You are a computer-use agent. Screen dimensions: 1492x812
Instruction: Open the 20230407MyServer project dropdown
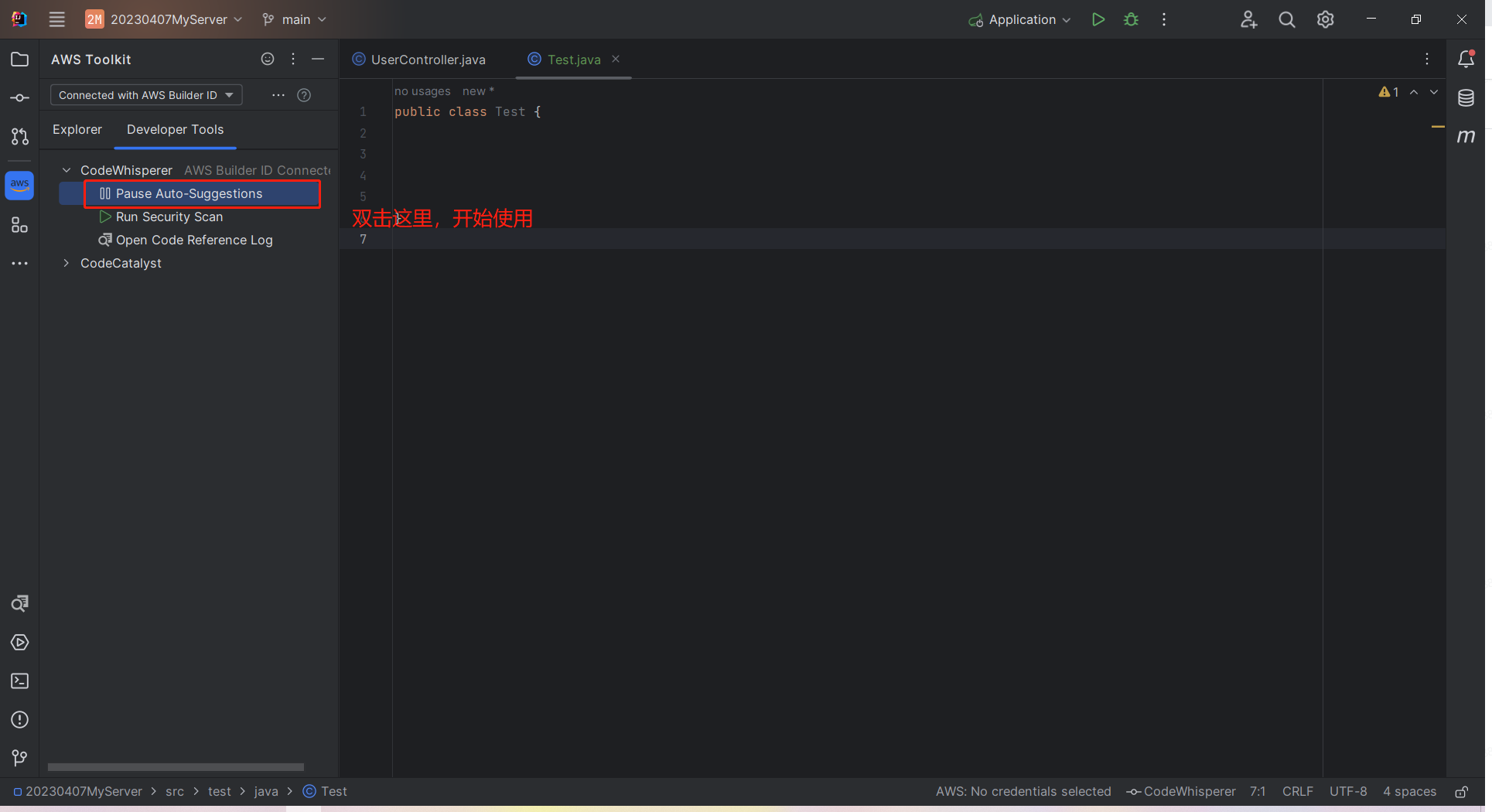click(x=163, y=19)
